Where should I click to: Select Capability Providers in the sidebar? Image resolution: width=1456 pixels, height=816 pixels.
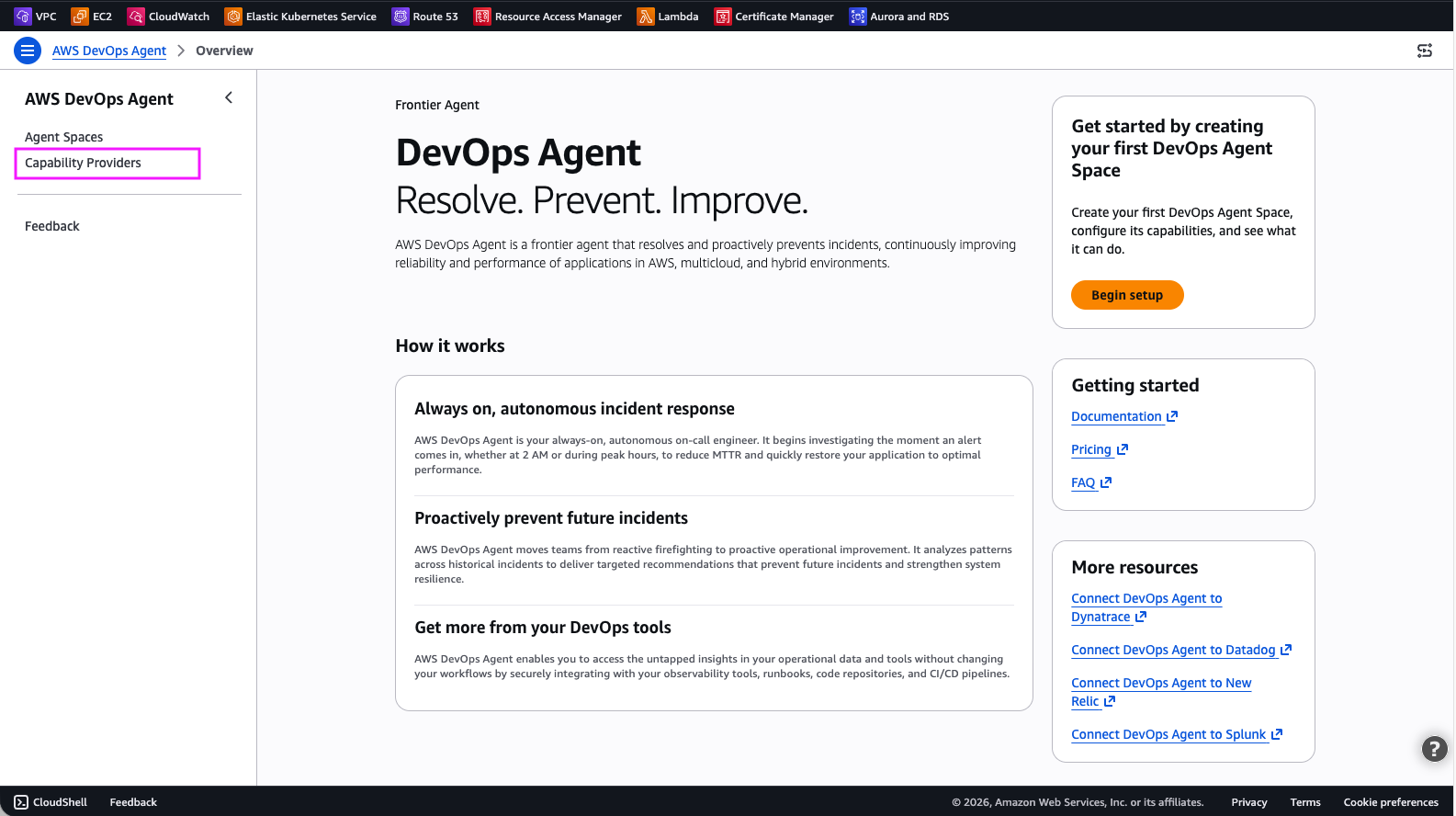(84, 163)
